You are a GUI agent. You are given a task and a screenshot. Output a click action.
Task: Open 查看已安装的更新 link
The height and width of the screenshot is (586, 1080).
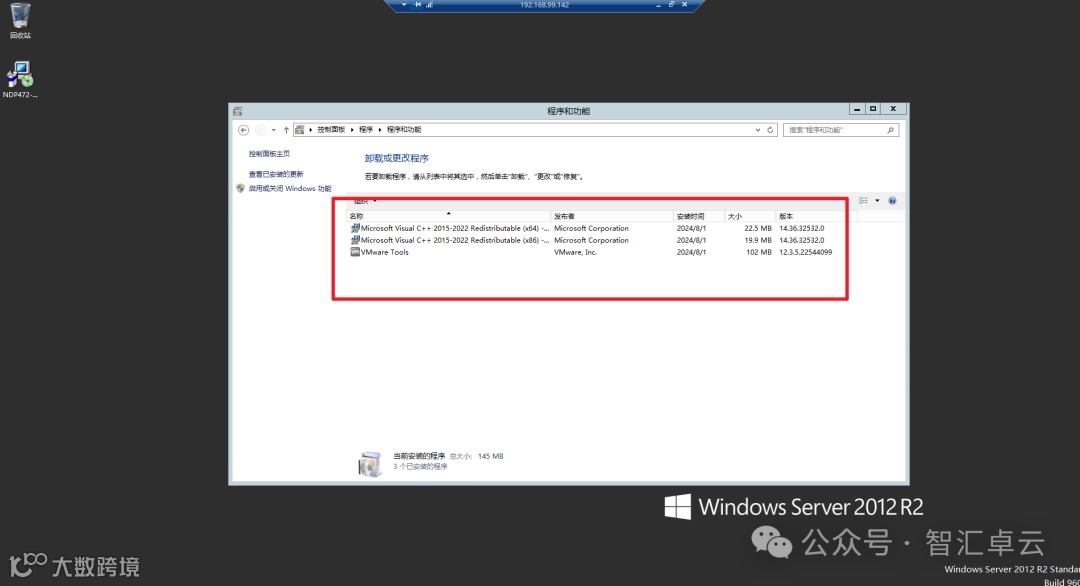[276, 174]
